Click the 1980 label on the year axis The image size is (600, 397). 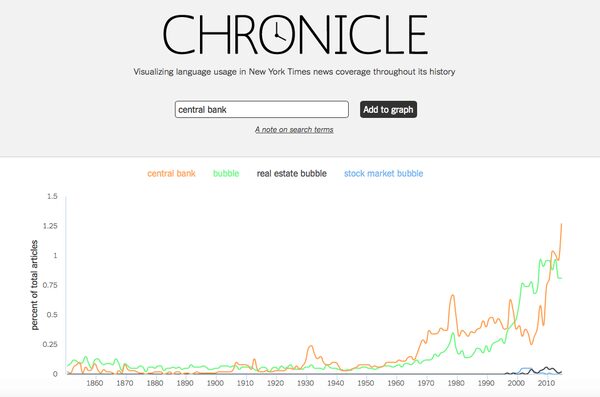click(456, 383)
